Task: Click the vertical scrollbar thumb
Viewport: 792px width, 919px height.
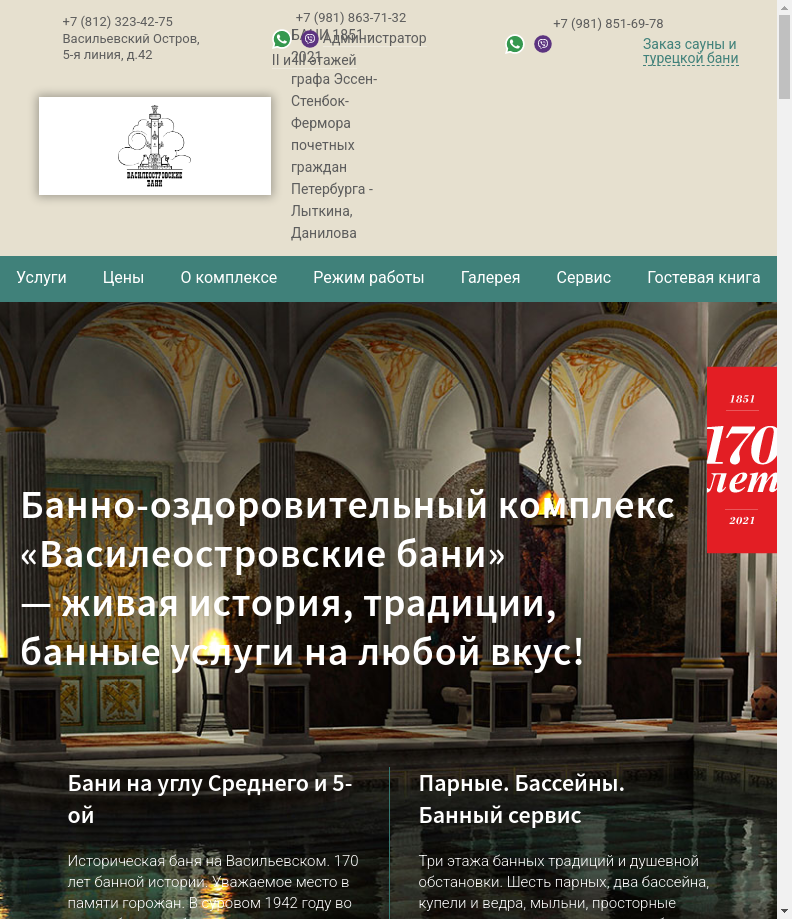Action: pos(784,57)
